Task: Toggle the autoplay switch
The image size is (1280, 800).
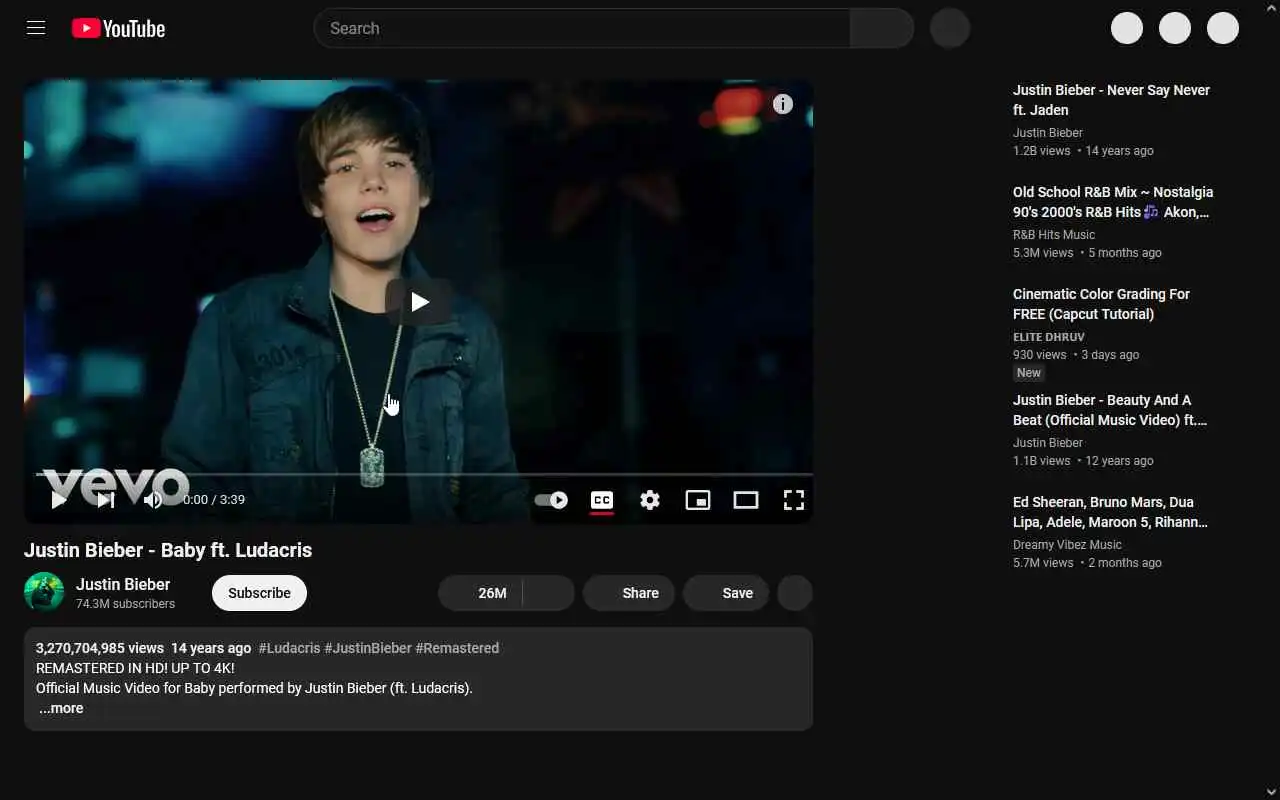Action: 551,500
